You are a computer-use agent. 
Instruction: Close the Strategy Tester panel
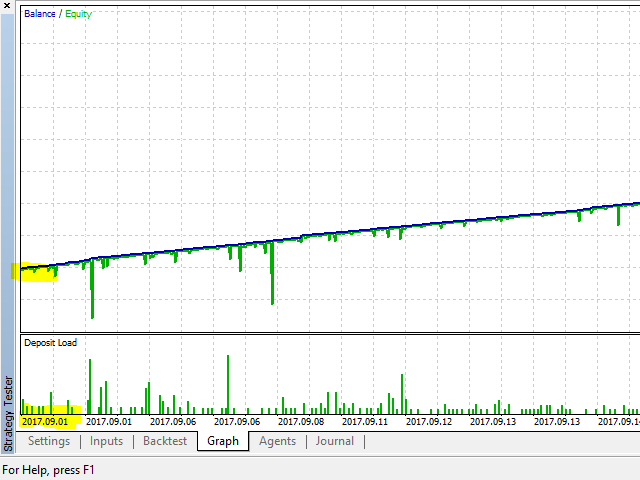pyautogui.click(x=8, y=8)
